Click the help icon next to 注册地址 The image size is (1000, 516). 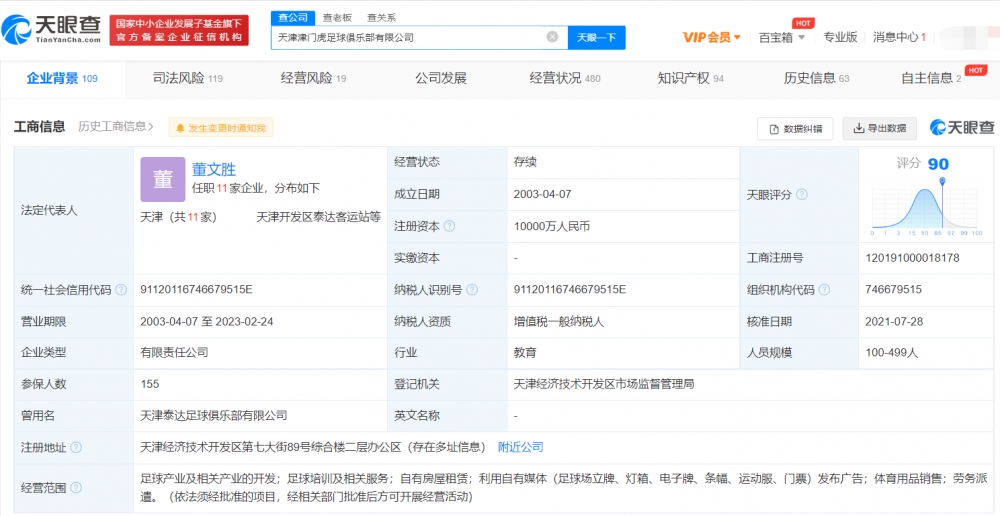pyautogui.click(x=76, y=448)
